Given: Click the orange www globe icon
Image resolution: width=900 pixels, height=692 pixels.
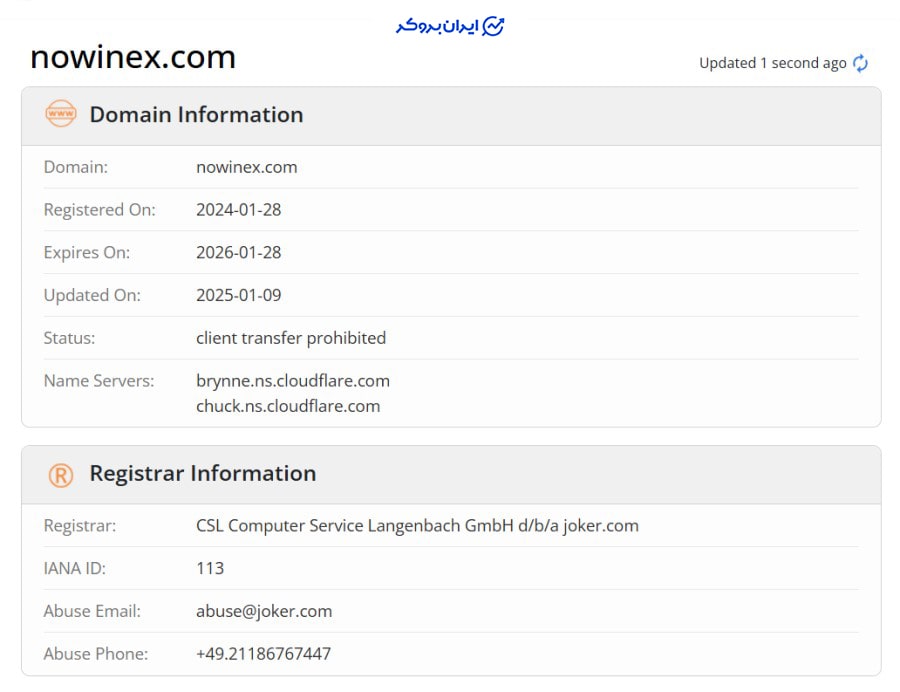Looking at the screenshot, I should 61,114.
